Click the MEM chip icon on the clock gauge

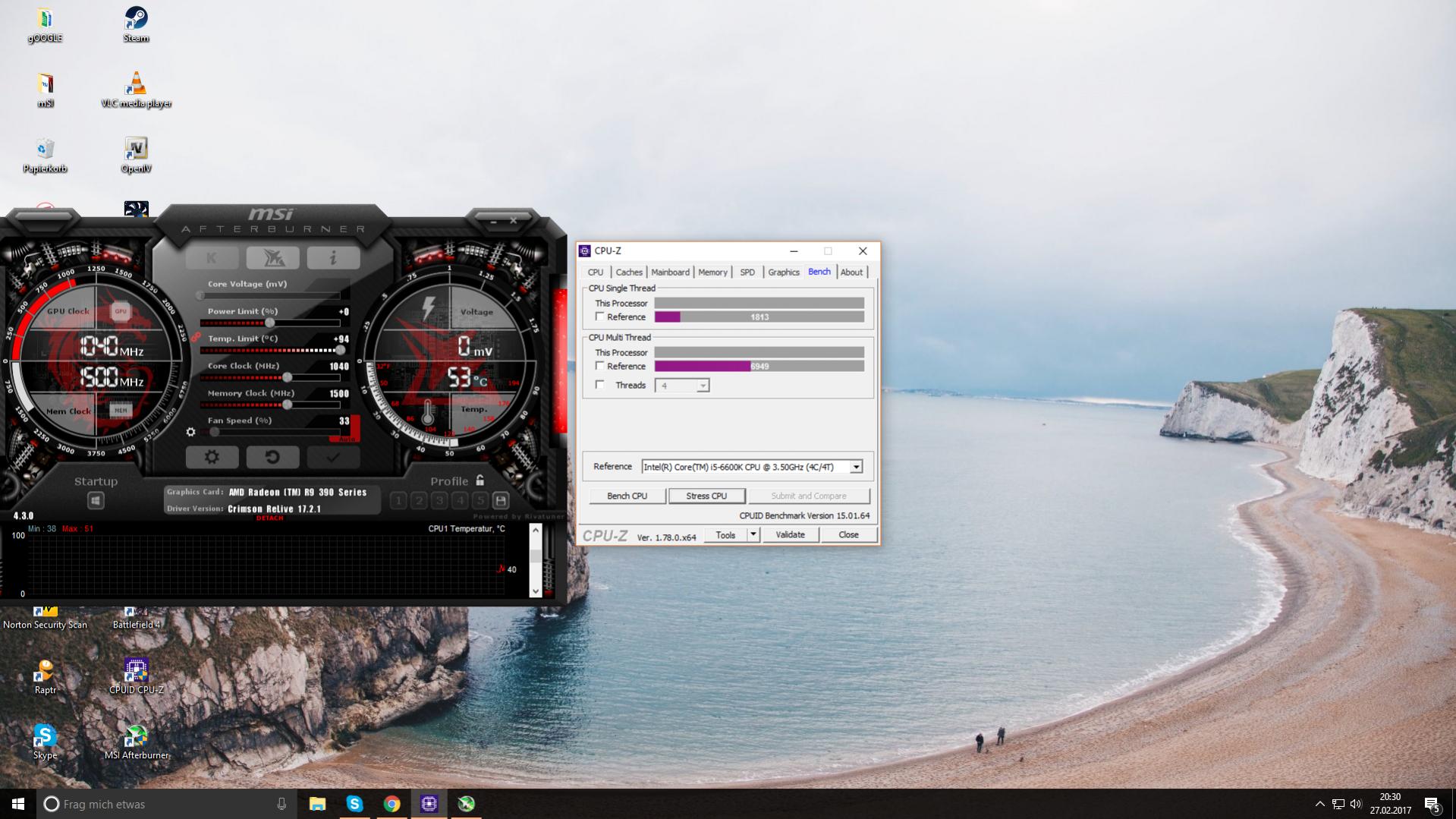pos(120,411)
